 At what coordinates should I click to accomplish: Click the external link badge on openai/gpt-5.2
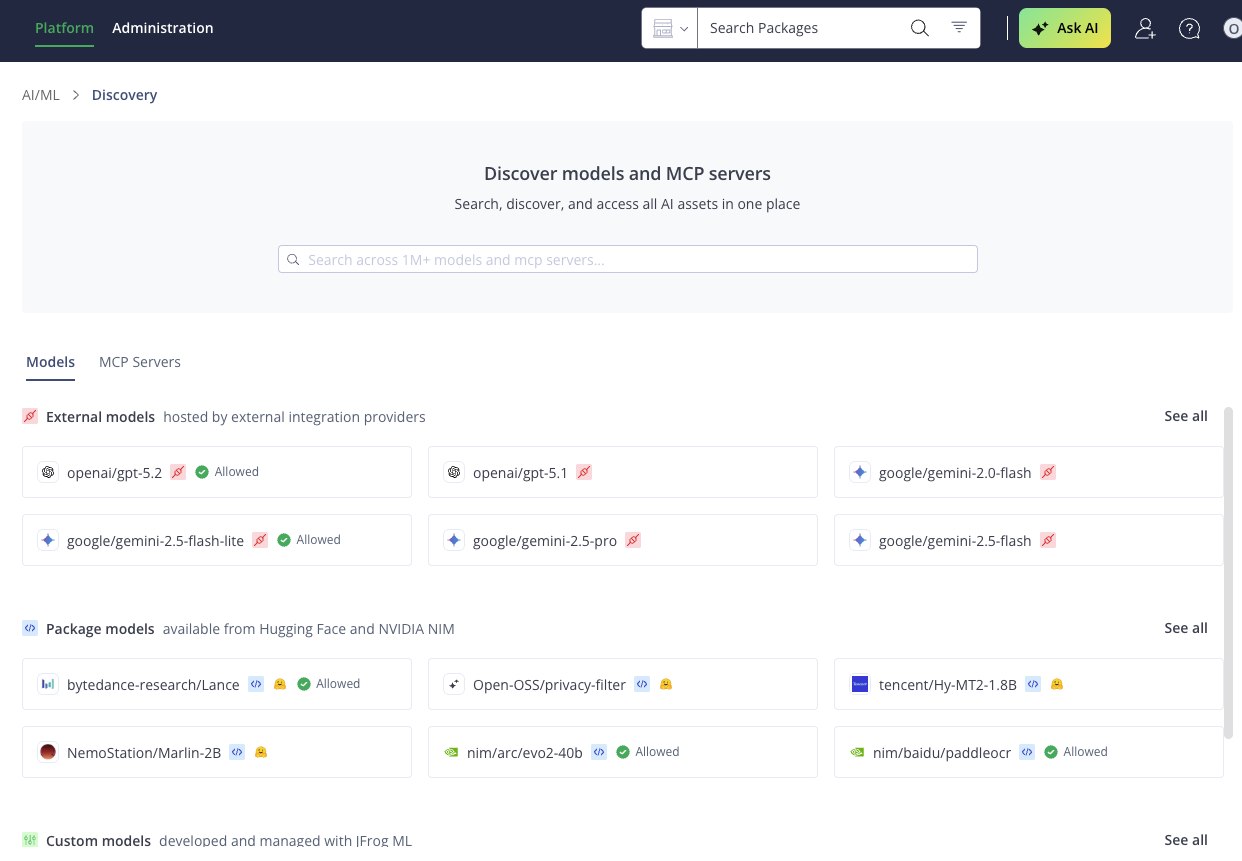click(178, 472)
